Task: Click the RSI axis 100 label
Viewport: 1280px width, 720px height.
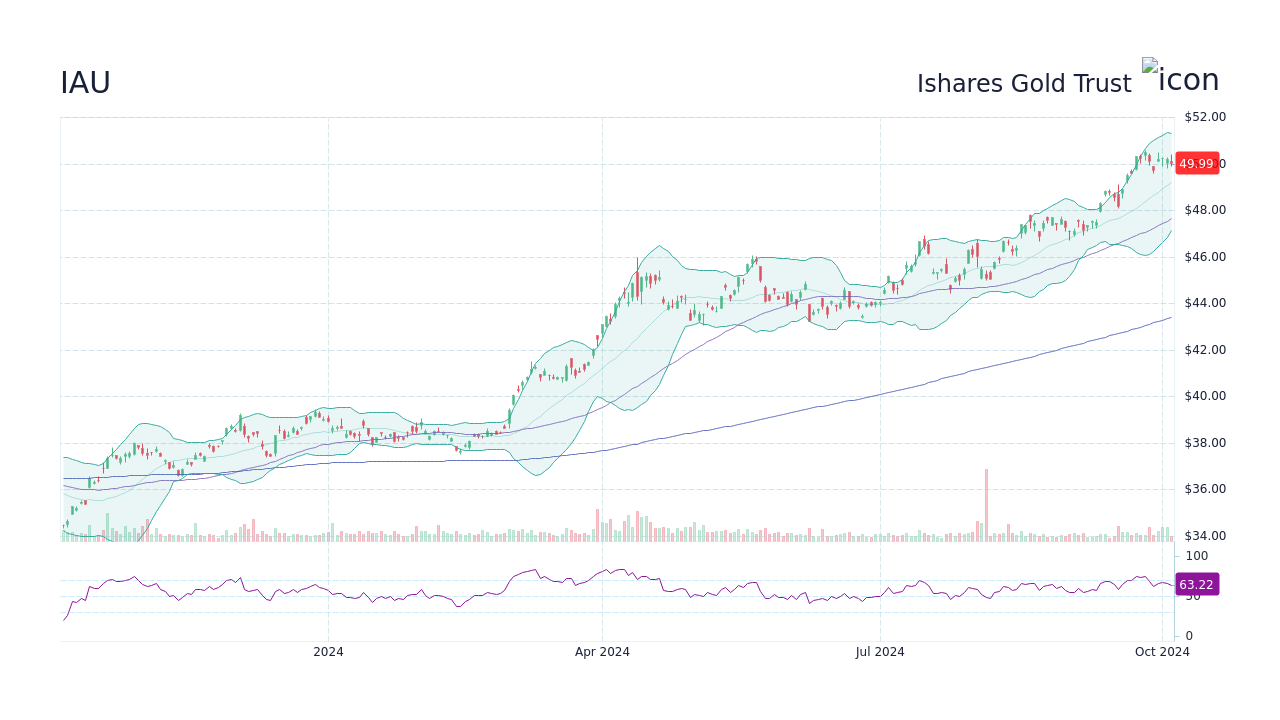Action: point(1197,556)
